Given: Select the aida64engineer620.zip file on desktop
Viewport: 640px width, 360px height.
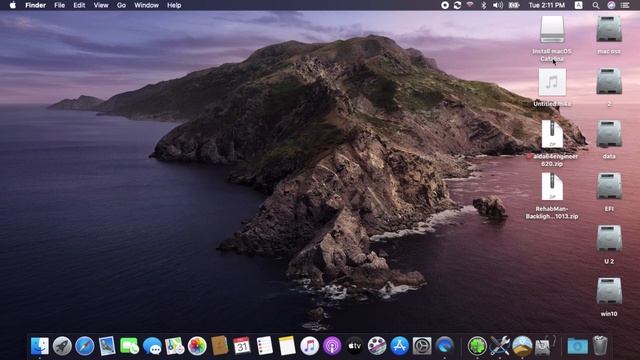Looking at the screenshot, I should [x=552, y=143].
